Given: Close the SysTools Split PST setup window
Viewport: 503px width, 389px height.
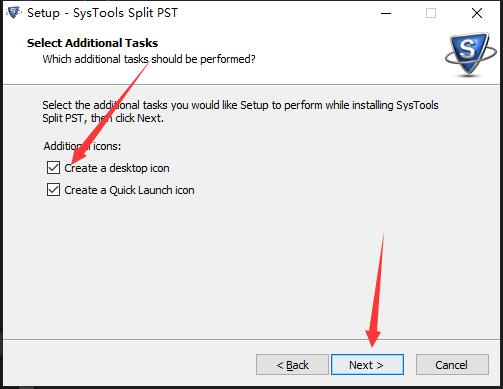Looking at the screenshot, I should [x=477, y=13].
